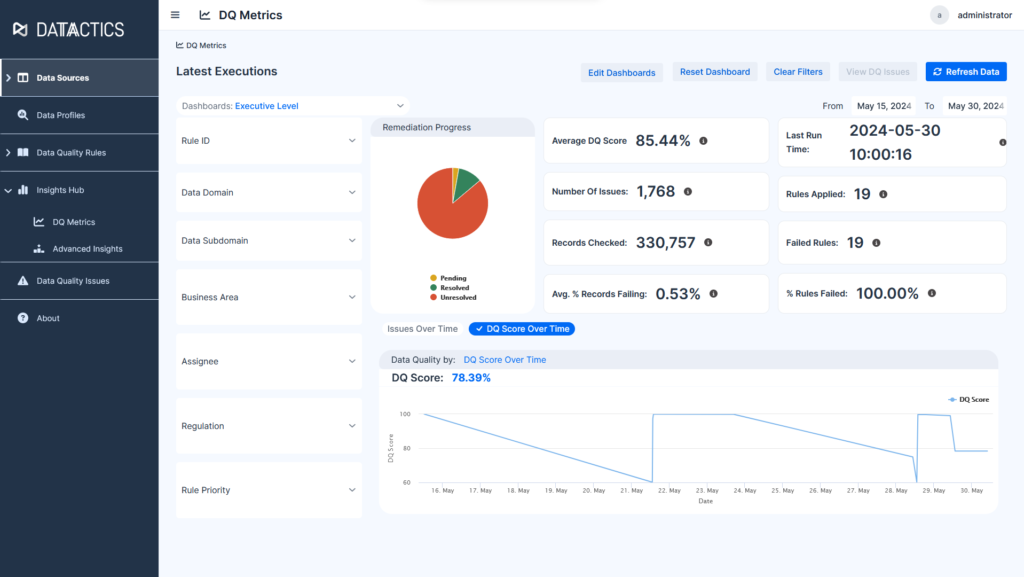Open the Data Quality Issues alert icon

[25, 281]
